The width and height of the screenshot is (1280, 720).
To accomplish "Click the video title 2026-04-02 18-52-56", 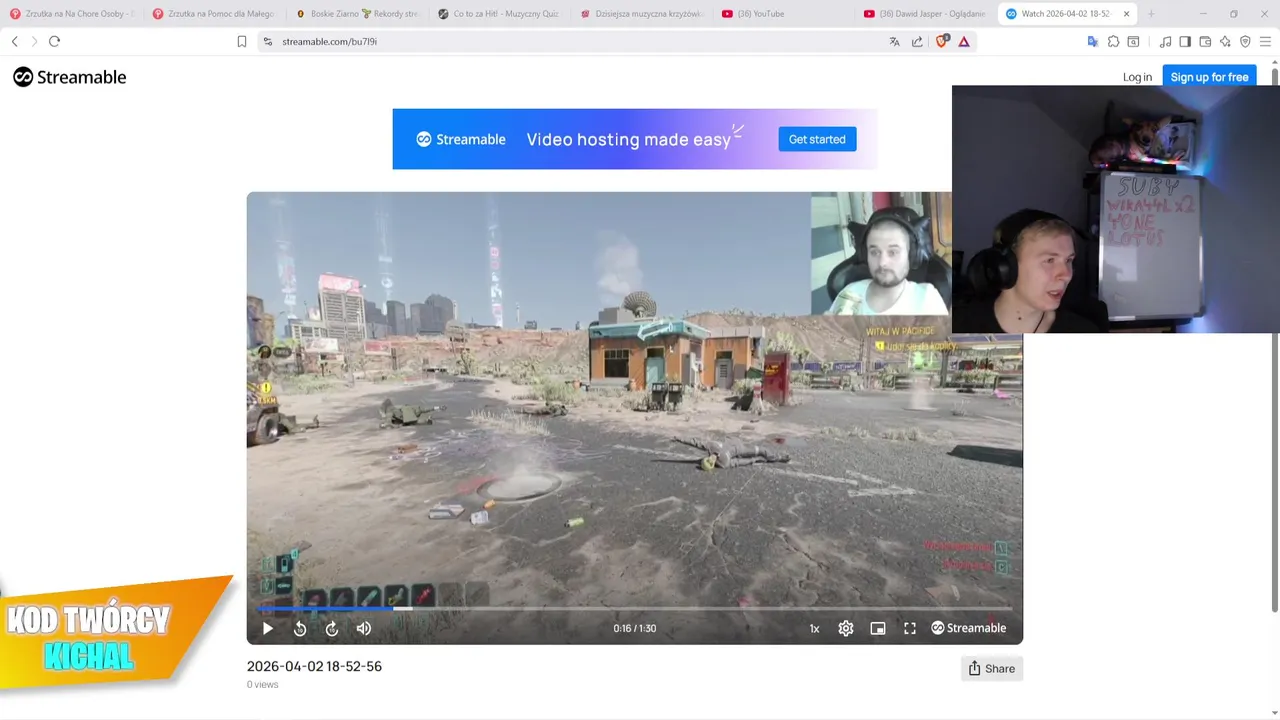I will tap(314, 666).
